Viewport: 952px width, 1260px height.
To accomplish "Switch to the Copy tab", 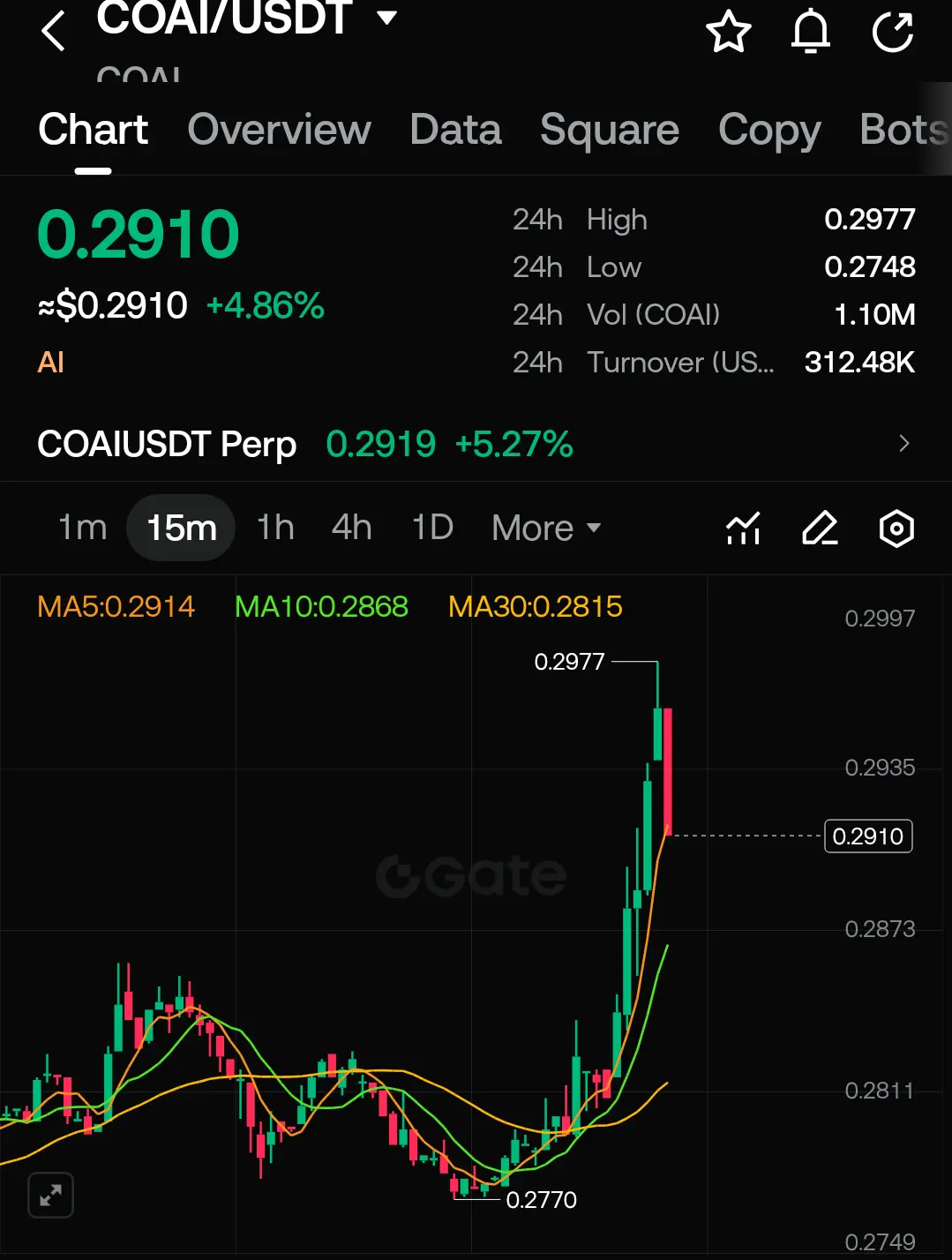I will pos(769,131).
